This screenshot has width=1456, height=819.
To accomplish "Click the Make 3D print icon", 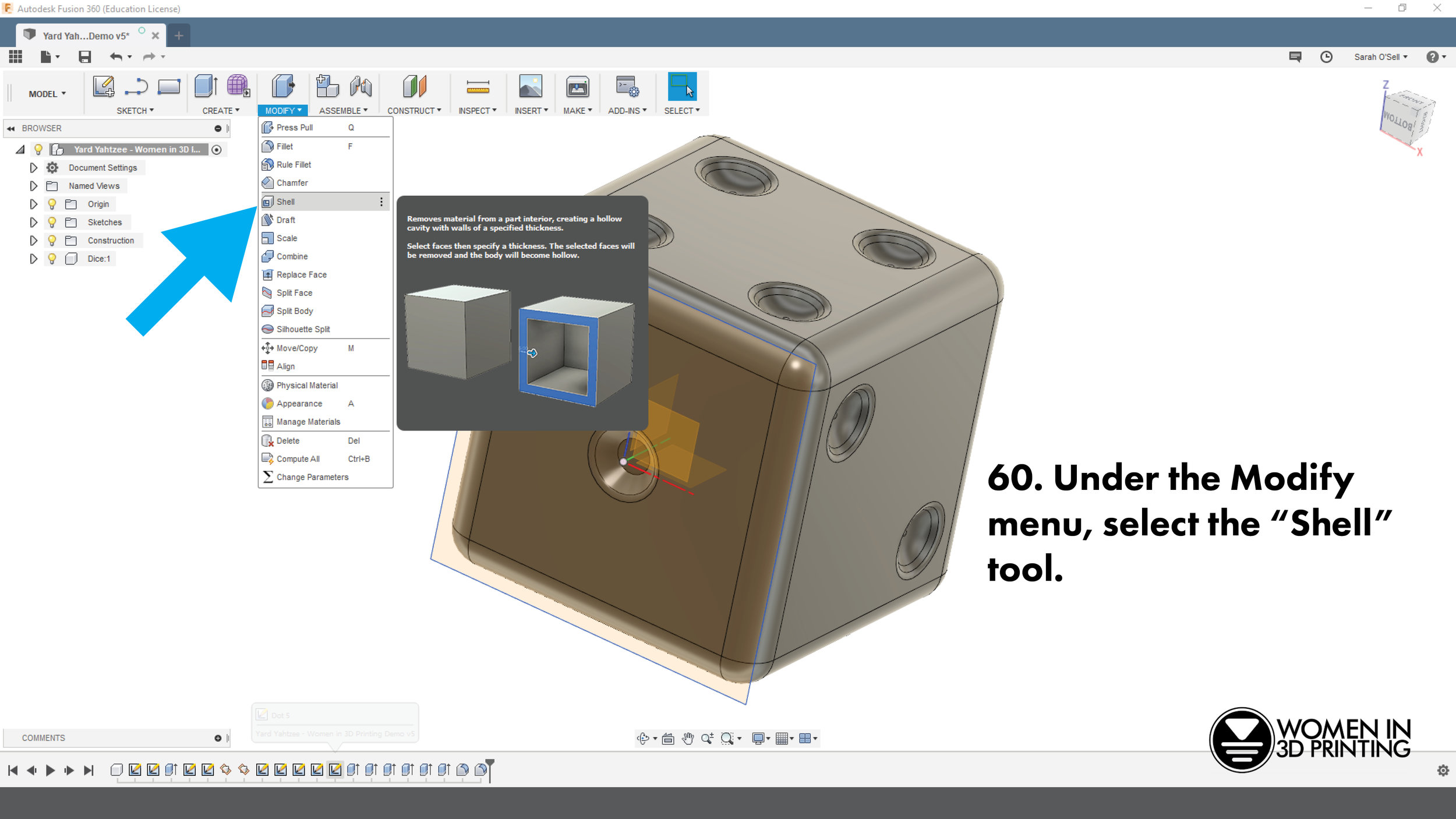I will click(577, 87).
